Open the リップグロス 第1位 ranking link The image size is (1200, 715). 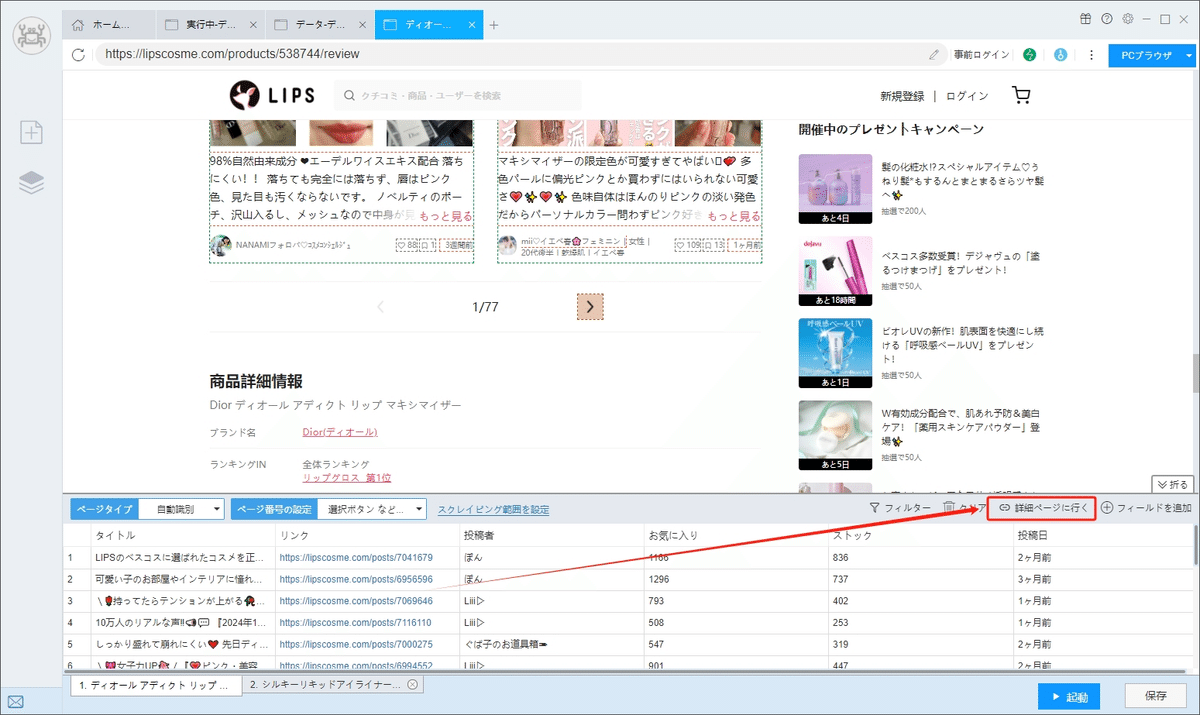click(347, 478)
